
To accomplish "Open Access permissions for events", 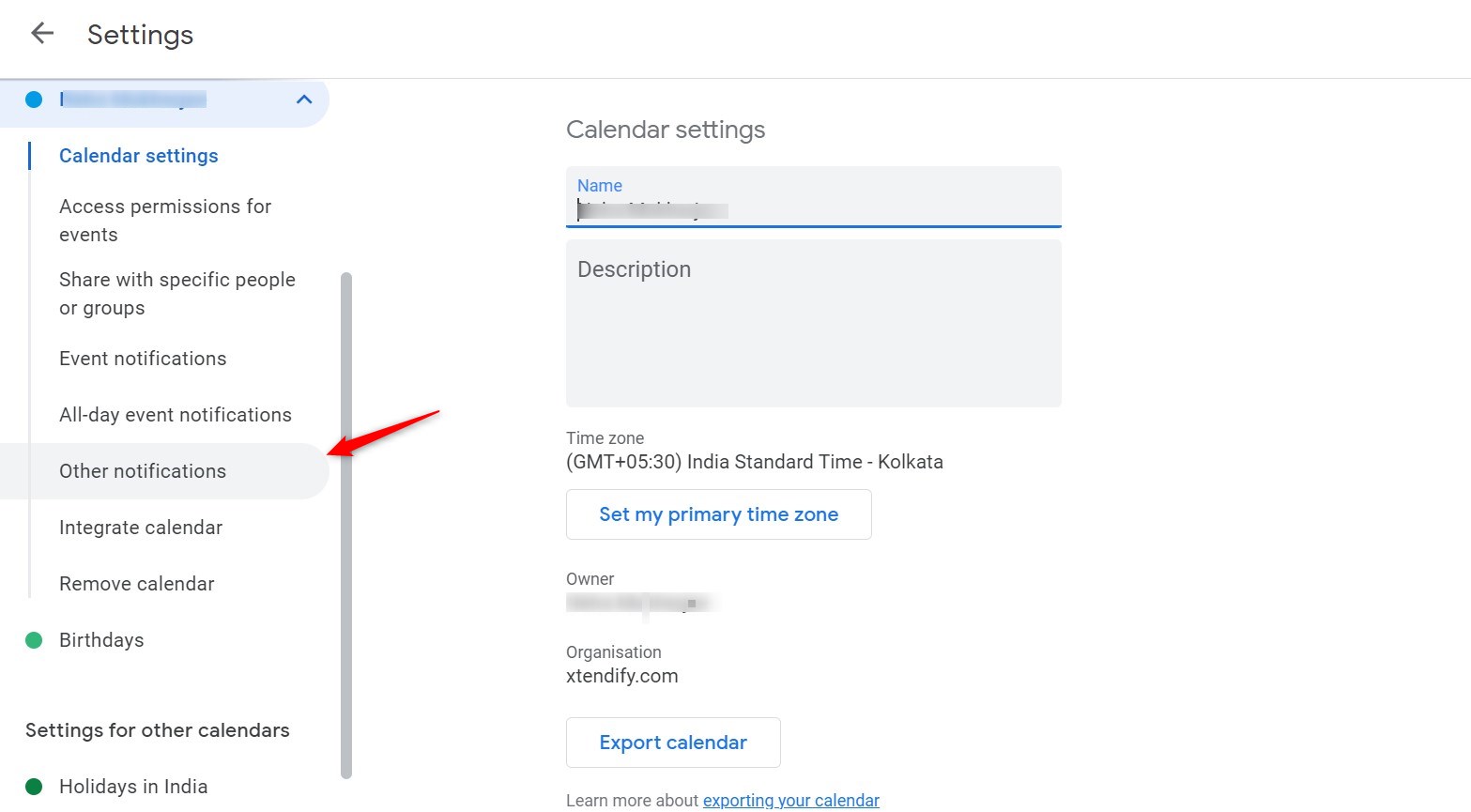I will tap(165, 221).
